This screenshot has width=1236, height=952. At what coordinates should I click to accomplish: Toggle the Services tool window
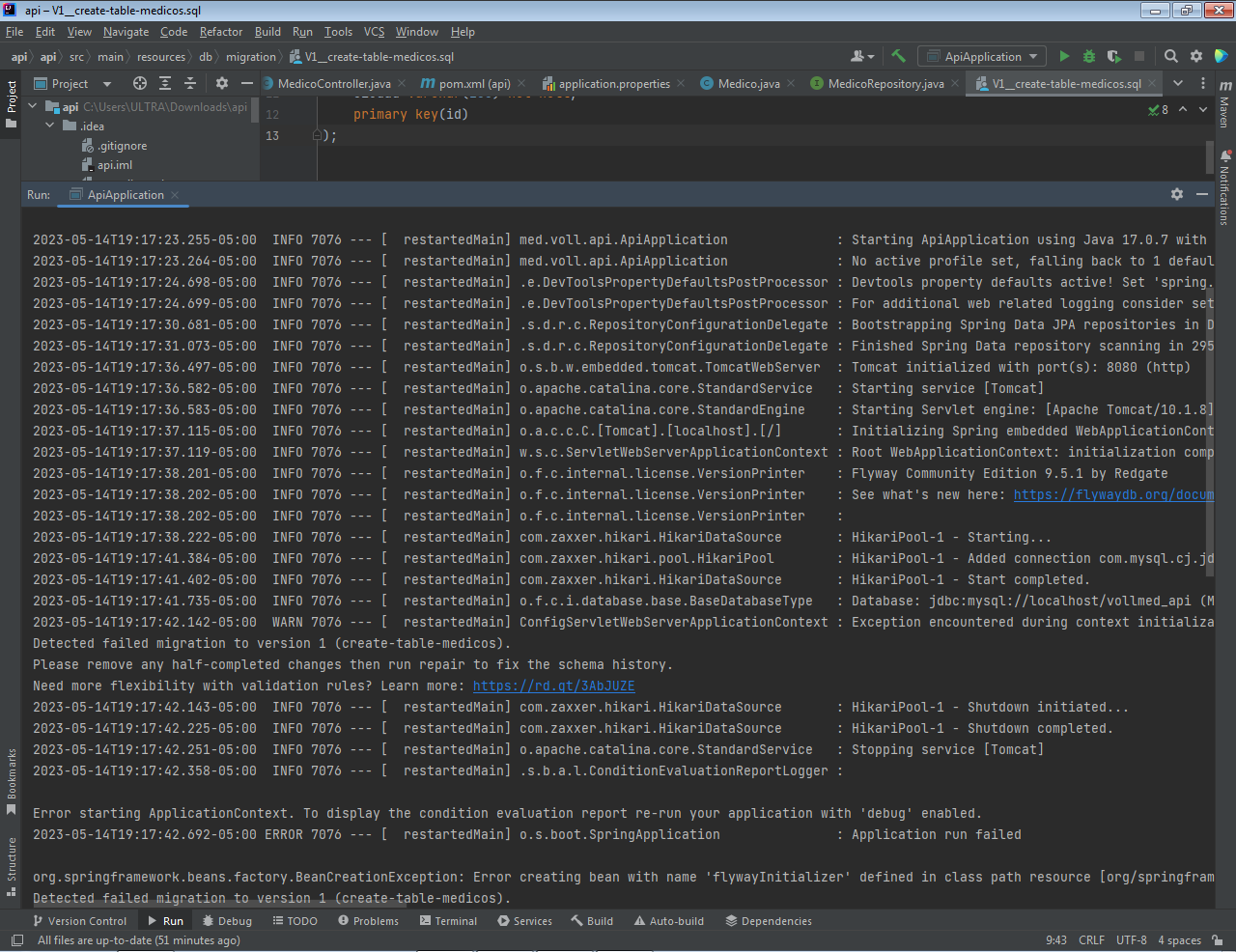[525, 921]
